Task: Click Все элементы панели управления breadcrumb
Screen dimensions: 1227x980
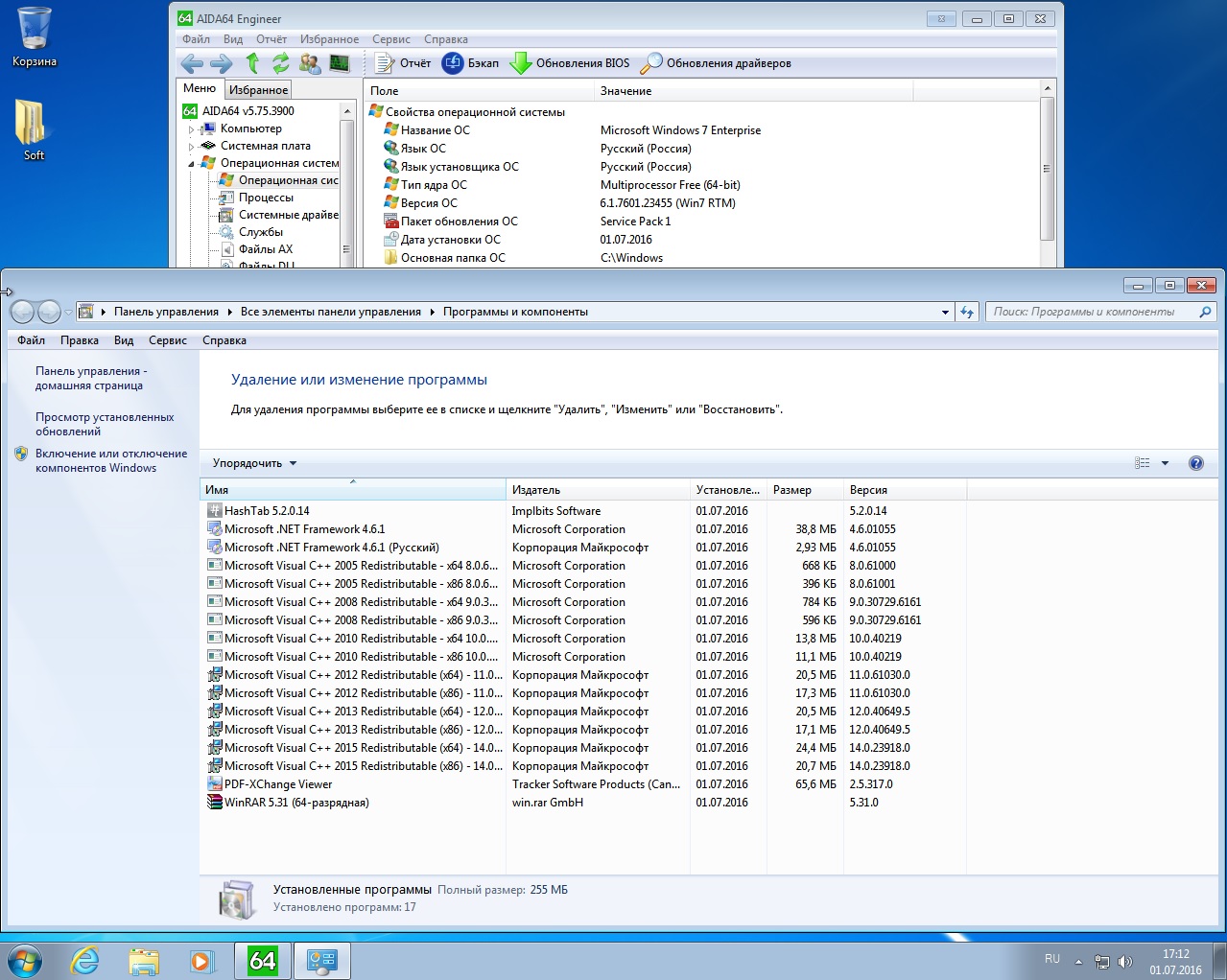Action: [x=331, y=312]
